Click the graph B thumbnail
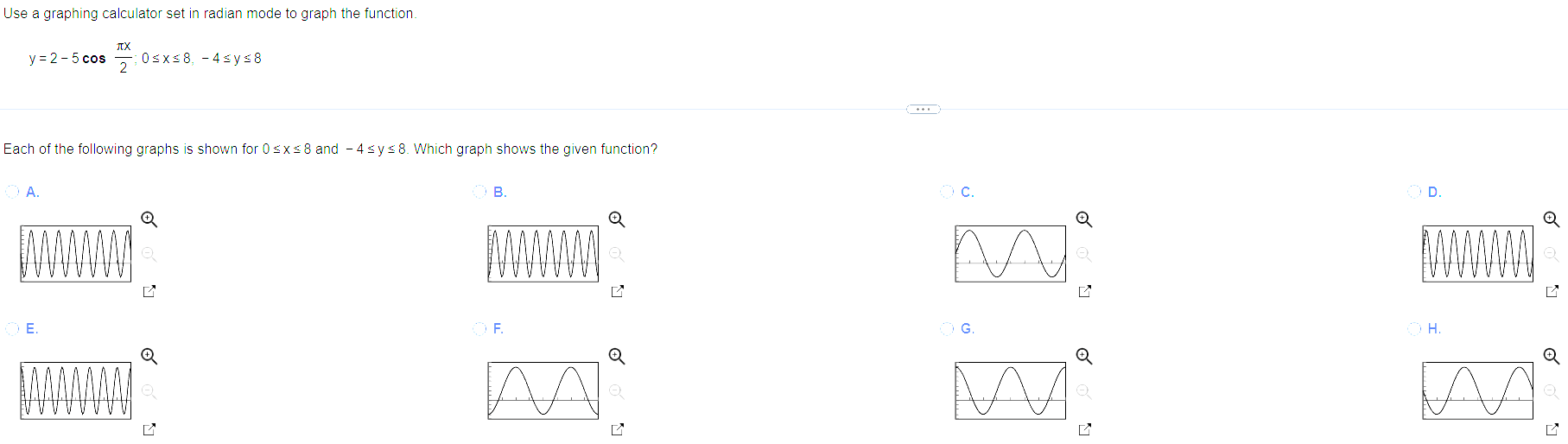The width and height of the screenshot is (1568, 444). point(543,254)
